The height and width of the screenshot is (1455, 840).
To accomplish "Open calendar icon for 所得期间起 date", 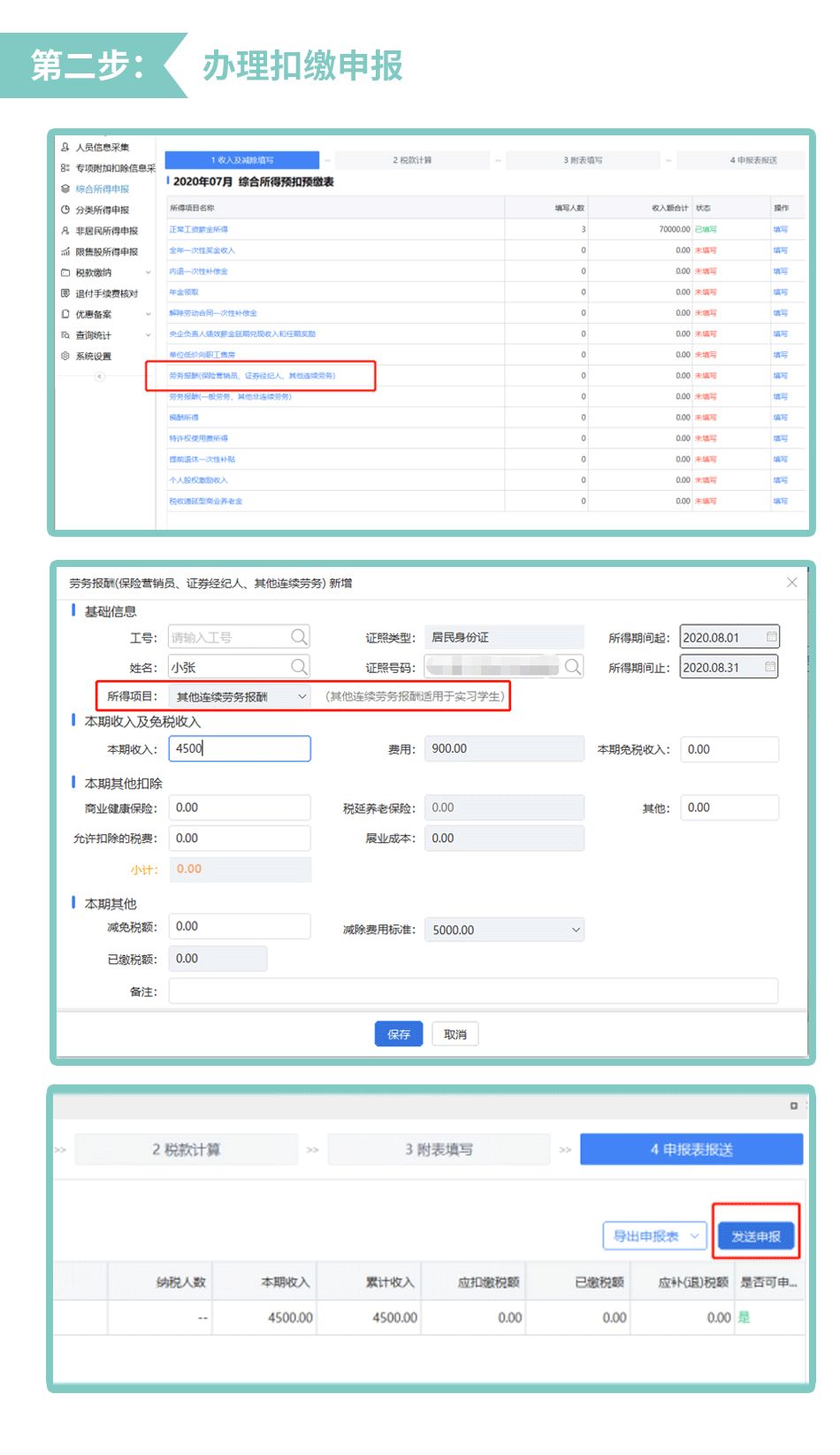I will [771, 637].
